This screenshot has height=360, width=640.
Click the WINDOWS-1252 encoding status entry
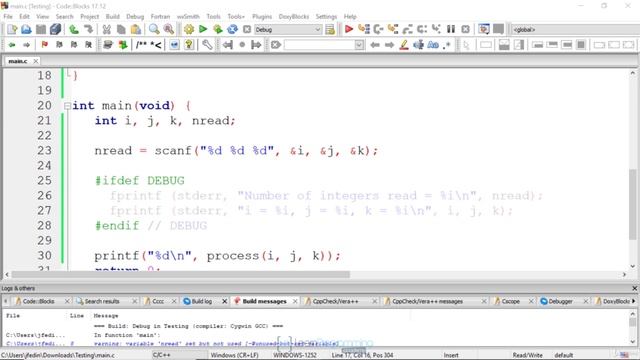[295, 355]
